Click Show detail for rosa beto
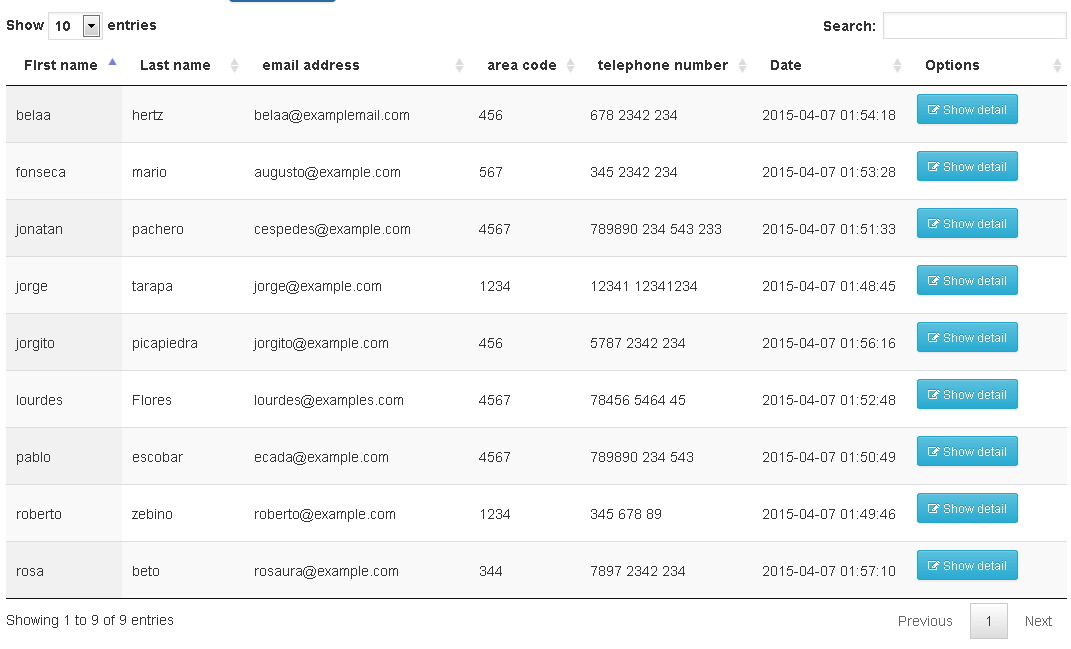Viewport: 1071px width, 649px height. pos(967,565)
